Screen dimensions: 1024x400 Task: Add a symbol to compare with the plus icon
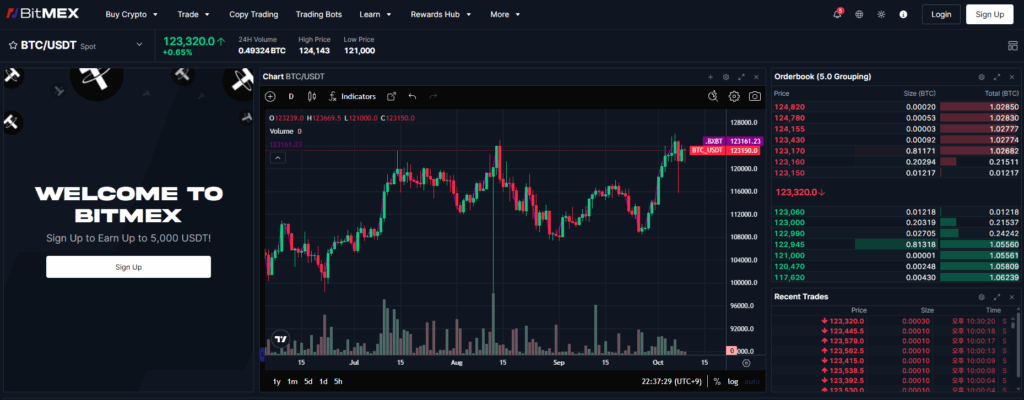tap(270, 96)
